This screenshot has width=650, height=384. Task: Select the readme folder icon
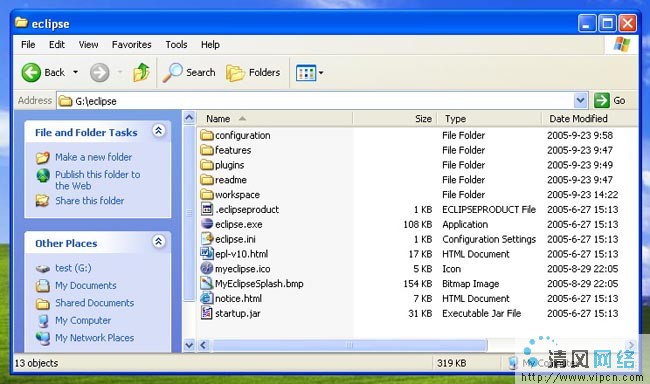[x=207, y=180]
